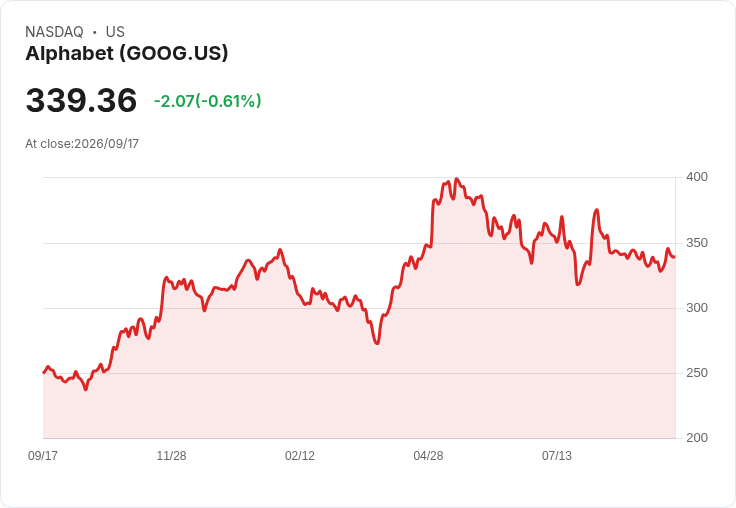Select the 300 price axis label
The height and width of the screenshot is (508, 736).
click(697, 308)
